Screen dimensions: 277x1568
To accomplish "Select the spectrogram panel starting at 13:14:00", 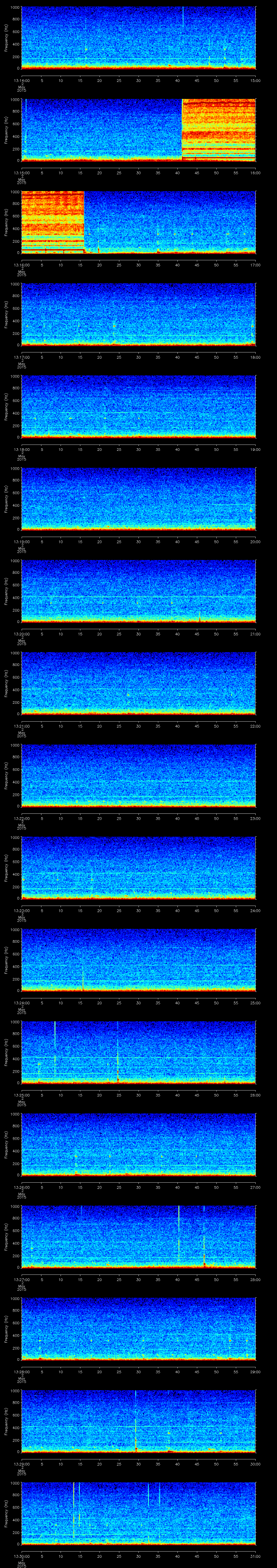I will pyautogui.click(x=139, y=38).
